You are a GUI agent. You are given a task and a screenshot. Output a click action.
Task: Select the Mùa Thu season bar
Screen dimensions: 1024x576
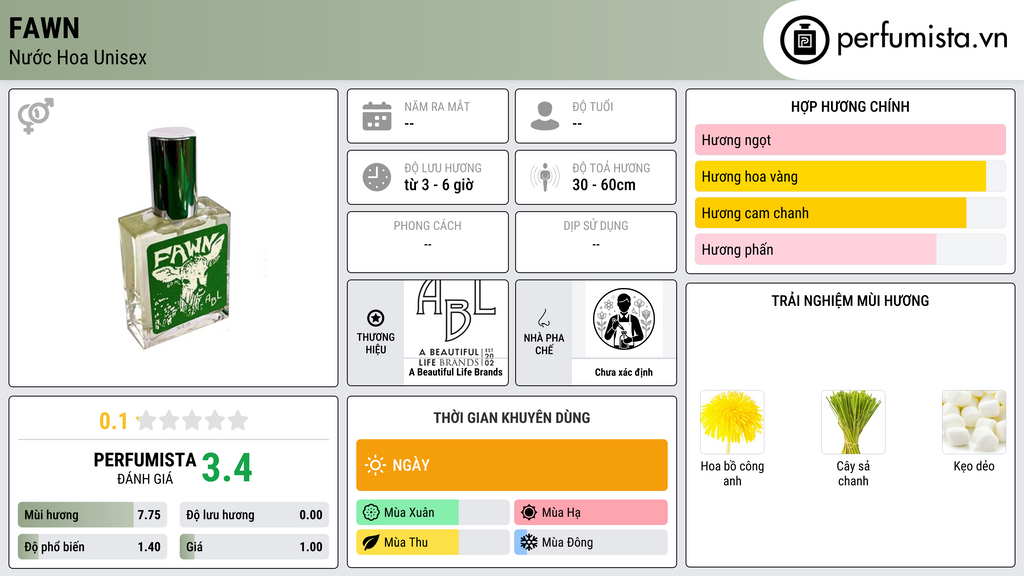tap(432, 542)
